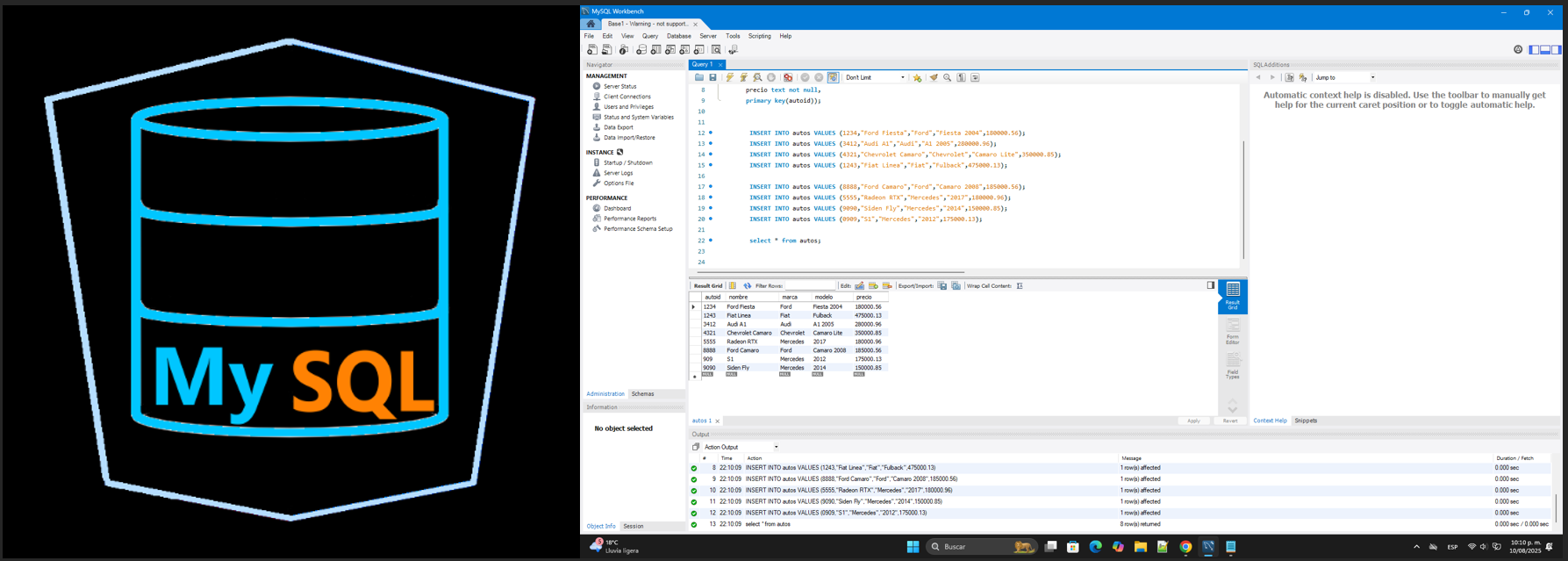Open the Workbench home screen tab
1568x561 pixels.
coord(591,24)
